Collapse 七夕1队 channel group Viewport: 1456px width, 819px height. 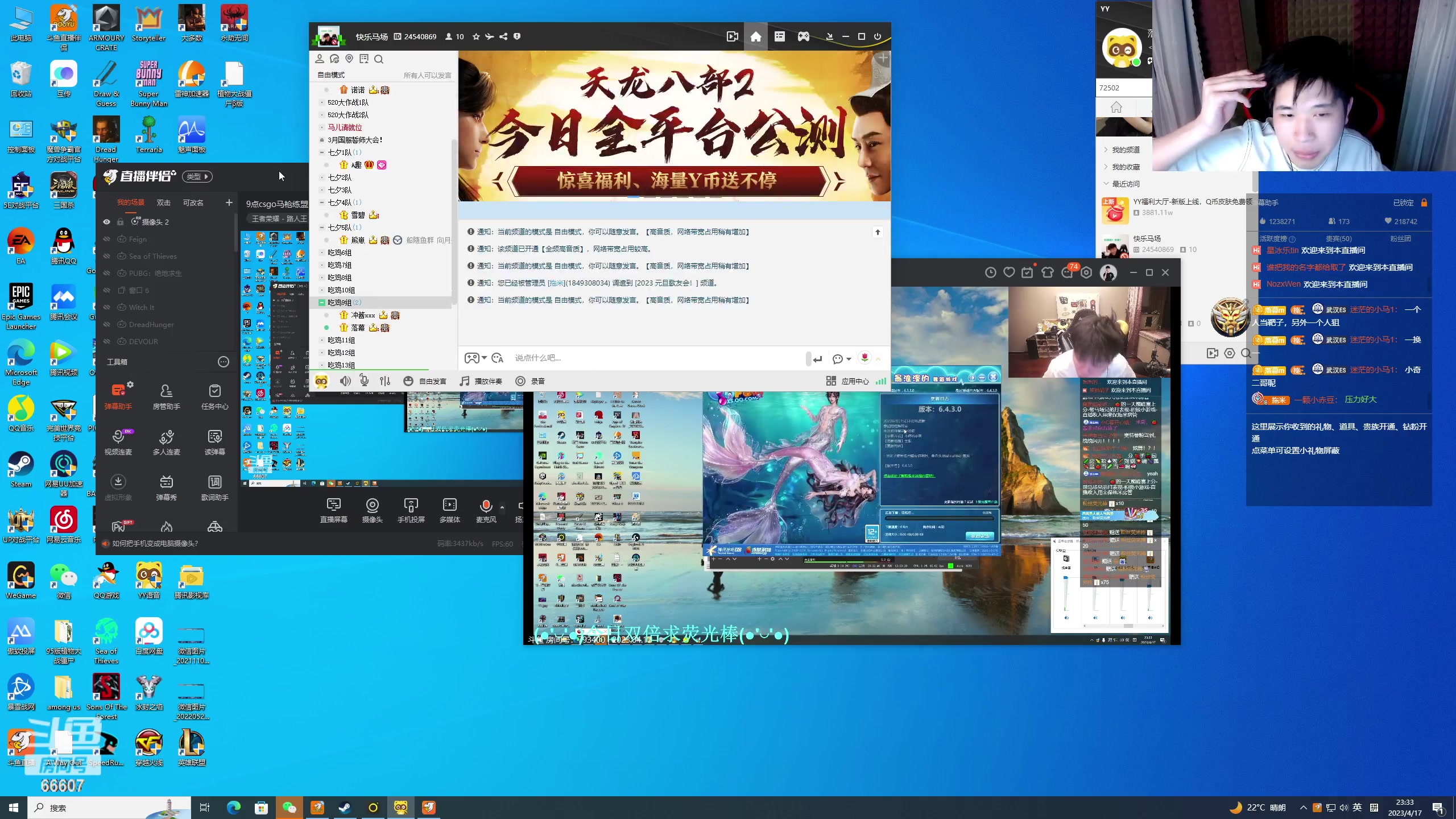[x=322, y=152]
